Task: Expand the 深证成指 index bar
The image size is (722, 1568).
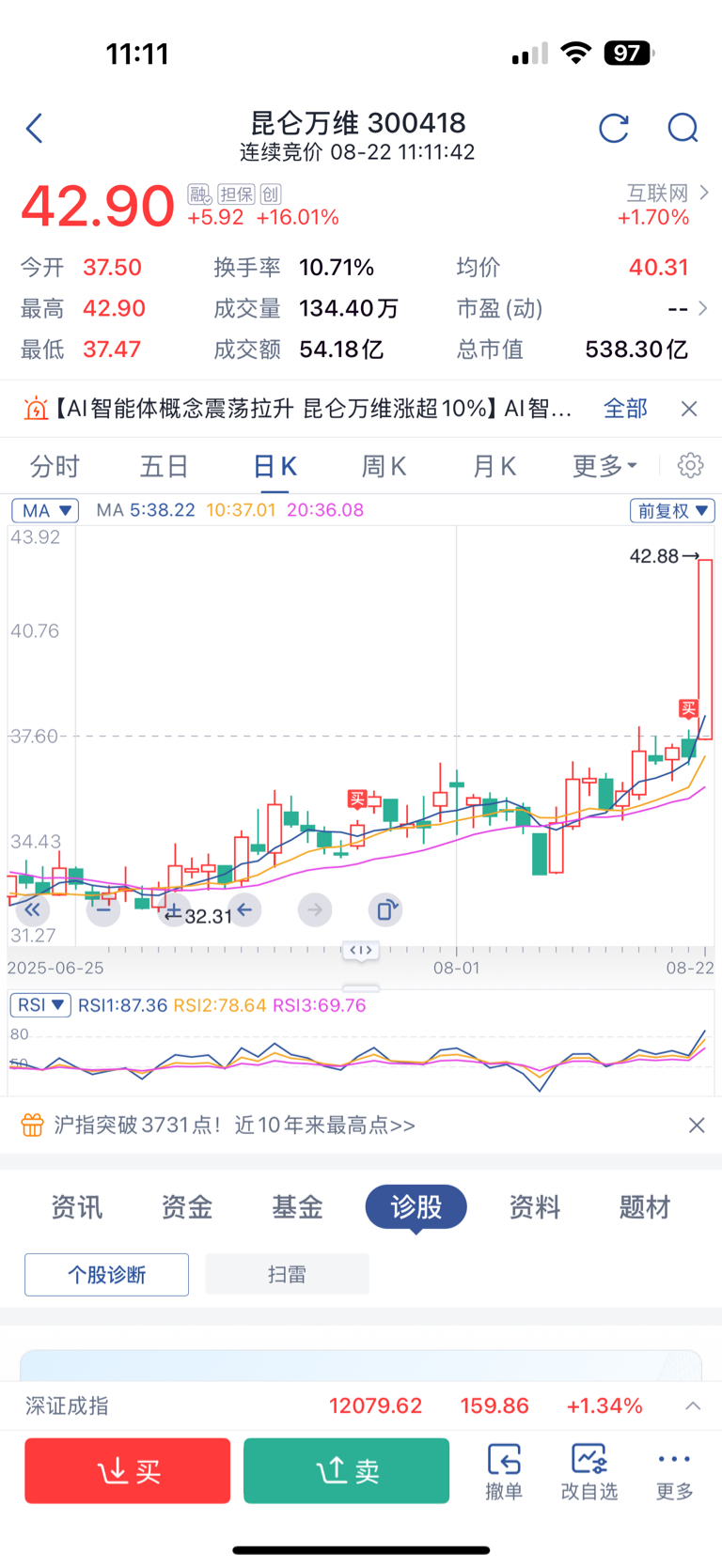Action: [x=693, y=1405]
